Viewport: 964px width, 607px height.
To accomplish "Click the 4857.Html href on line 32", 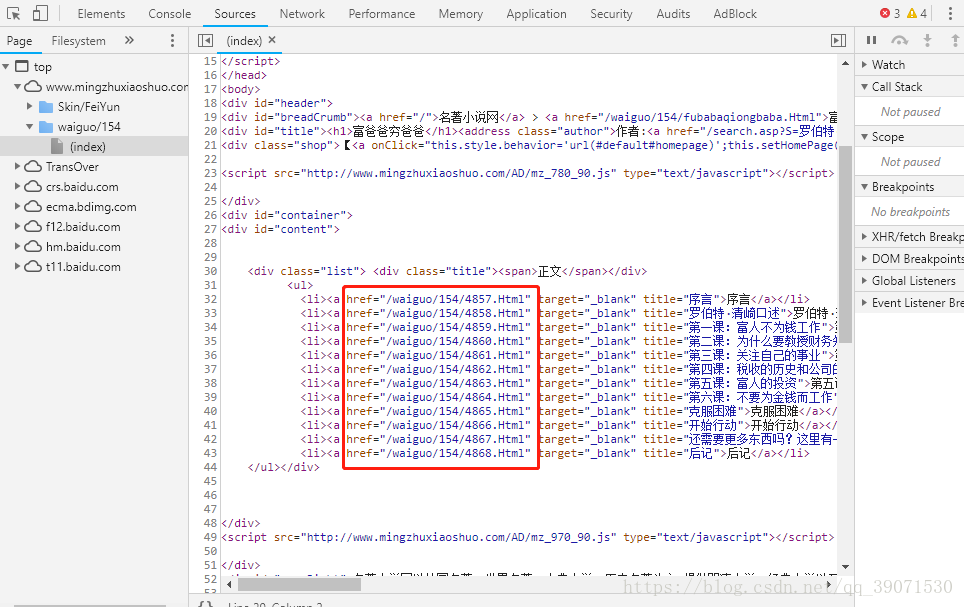I will click(438, 299).
